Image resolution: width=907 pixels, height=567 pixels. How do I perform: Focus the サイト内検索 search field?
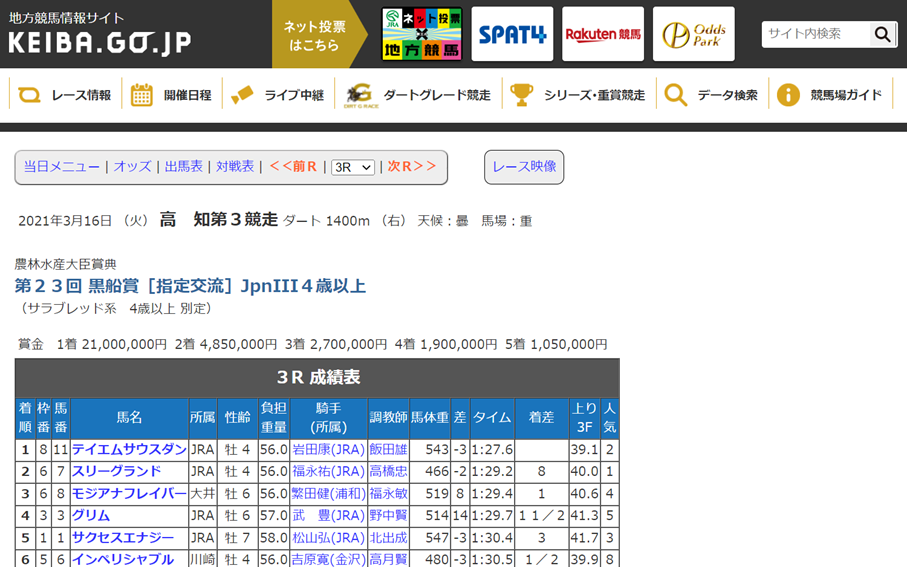(x=814, y=34)
